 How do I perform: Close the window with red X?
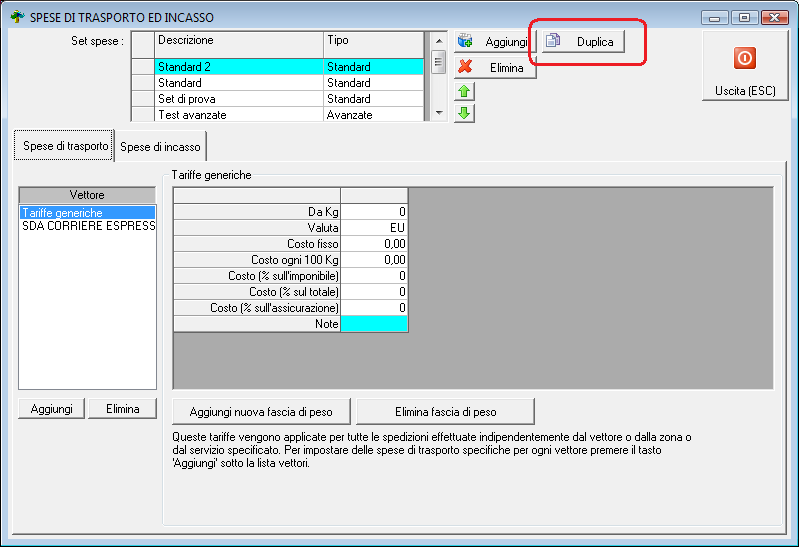(x=775, y=18)
